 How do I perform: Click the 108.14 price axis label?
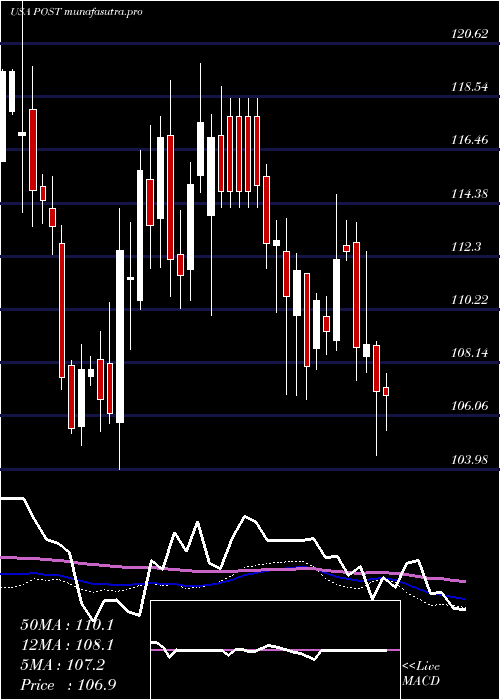coord(470,353)
